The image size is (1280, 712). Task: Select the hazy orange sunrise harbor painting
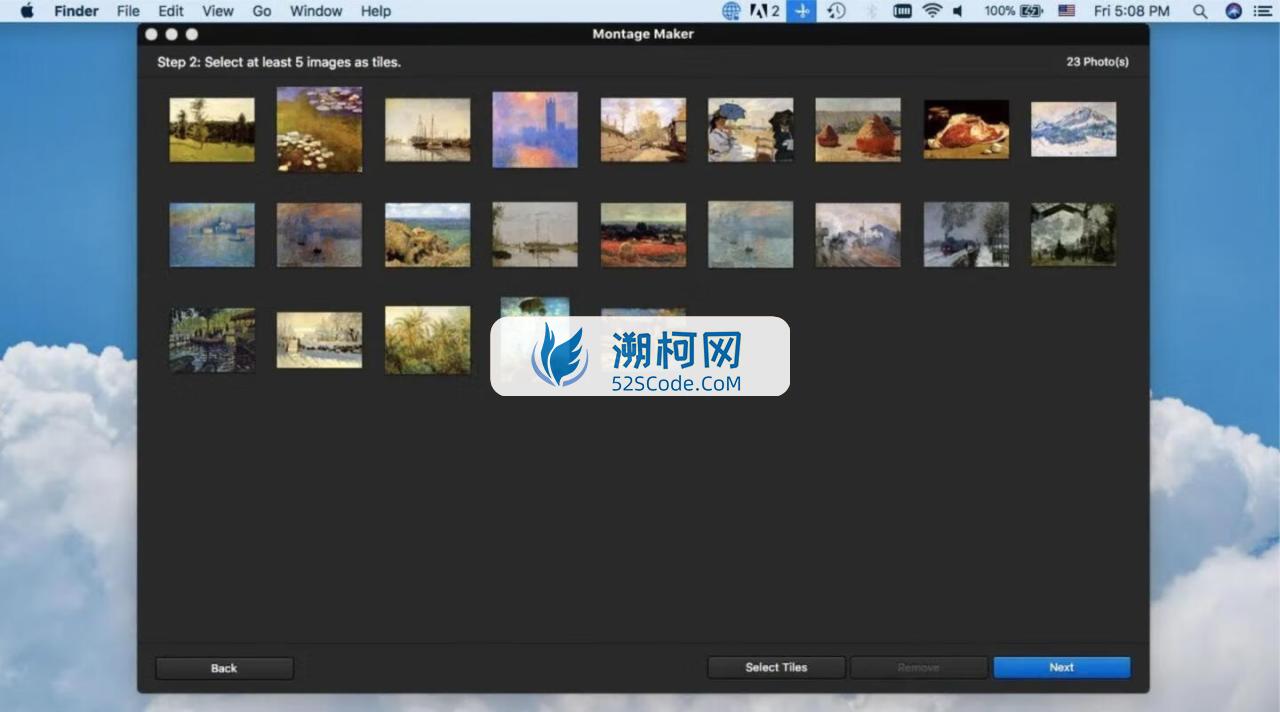point(320,235)
